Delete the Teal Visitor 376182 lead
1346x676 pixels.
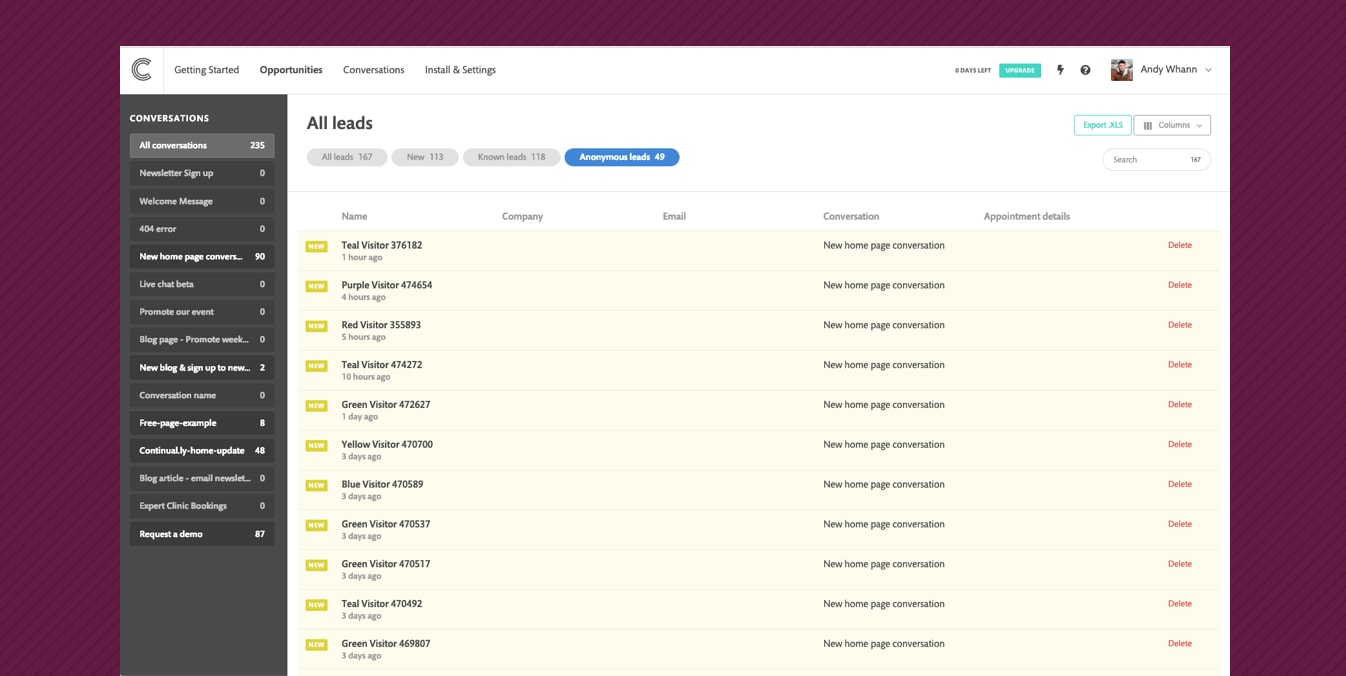(1180, 245)
